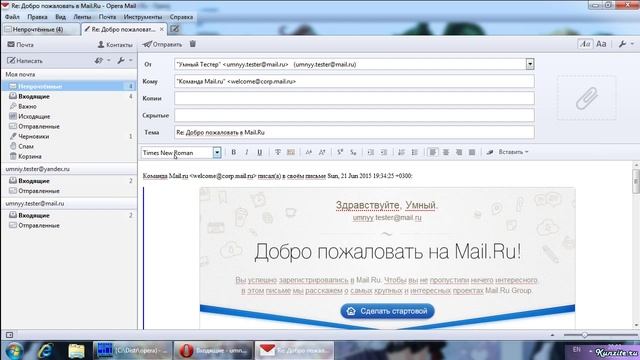Image resolution: width=640 pixels, height=360 pixels.
Task: Center-align the text
Action: coord(446,152)
